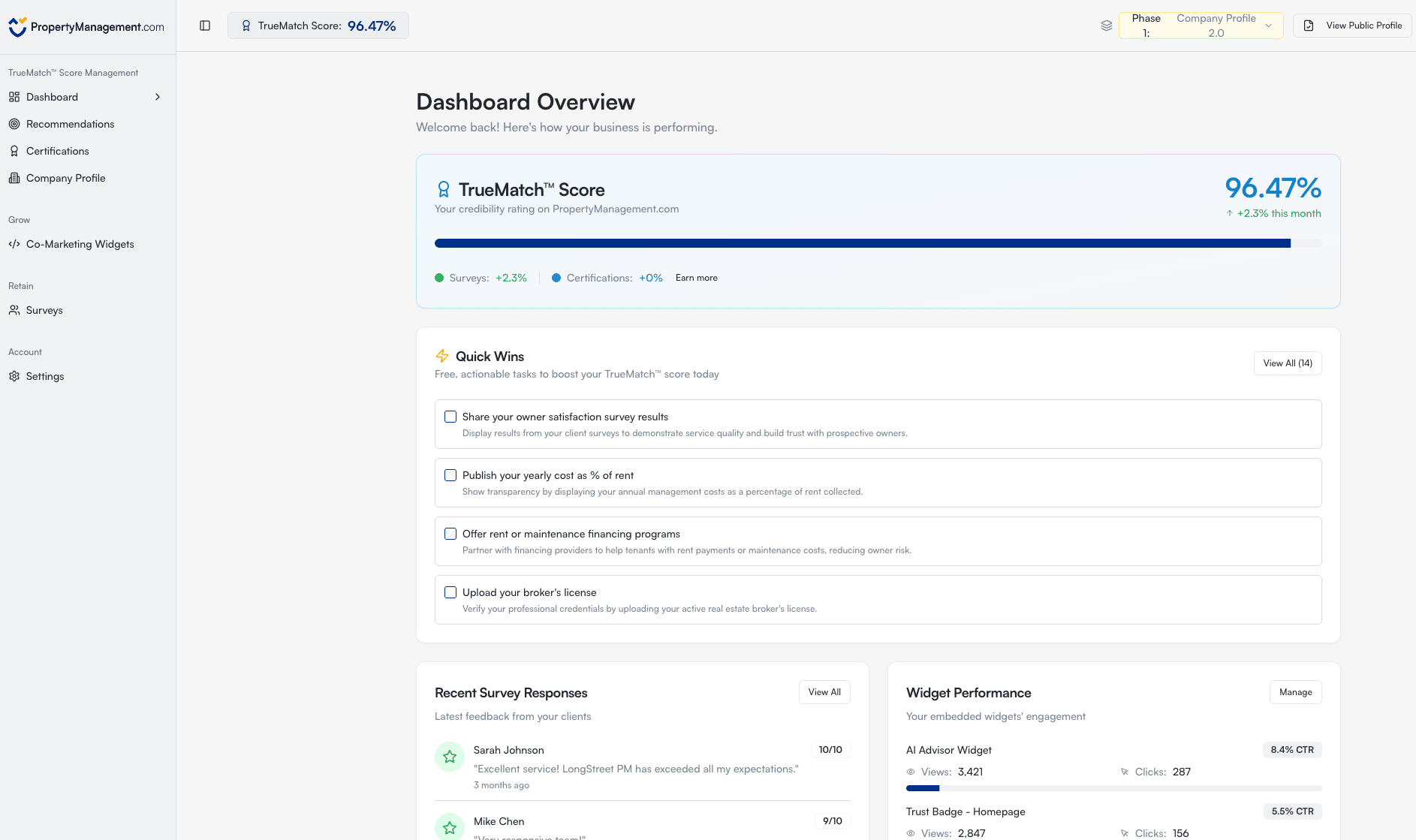This screenshot has height=840, width=1416.
Task: Select the Co-Marketing Widgets code icon
Action: point(14,244)
